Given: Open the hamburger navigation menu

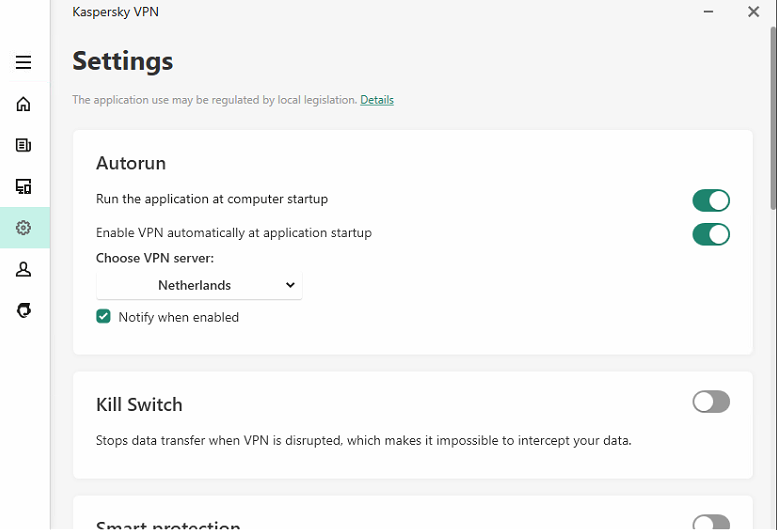Looking at the screenshot, I should pos(23,62).
